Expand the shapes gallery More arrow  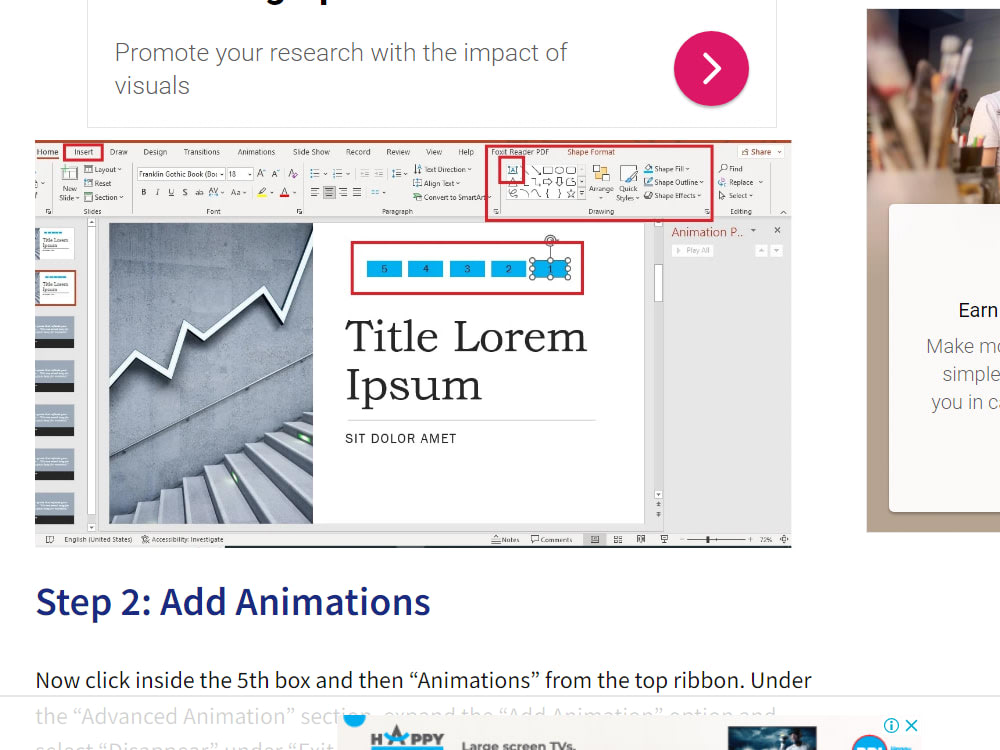582,193
